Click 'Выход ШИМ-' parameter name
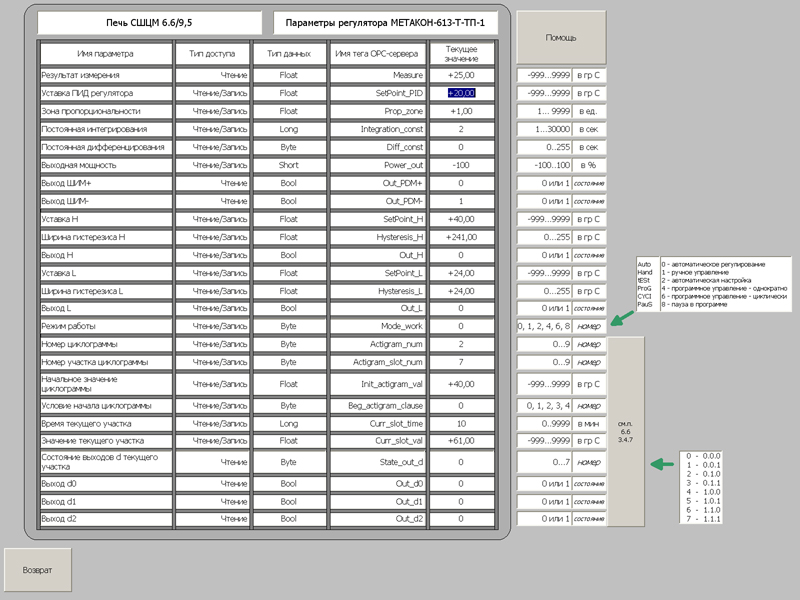This screenshot has width=800, height=600. pos(106,201)
